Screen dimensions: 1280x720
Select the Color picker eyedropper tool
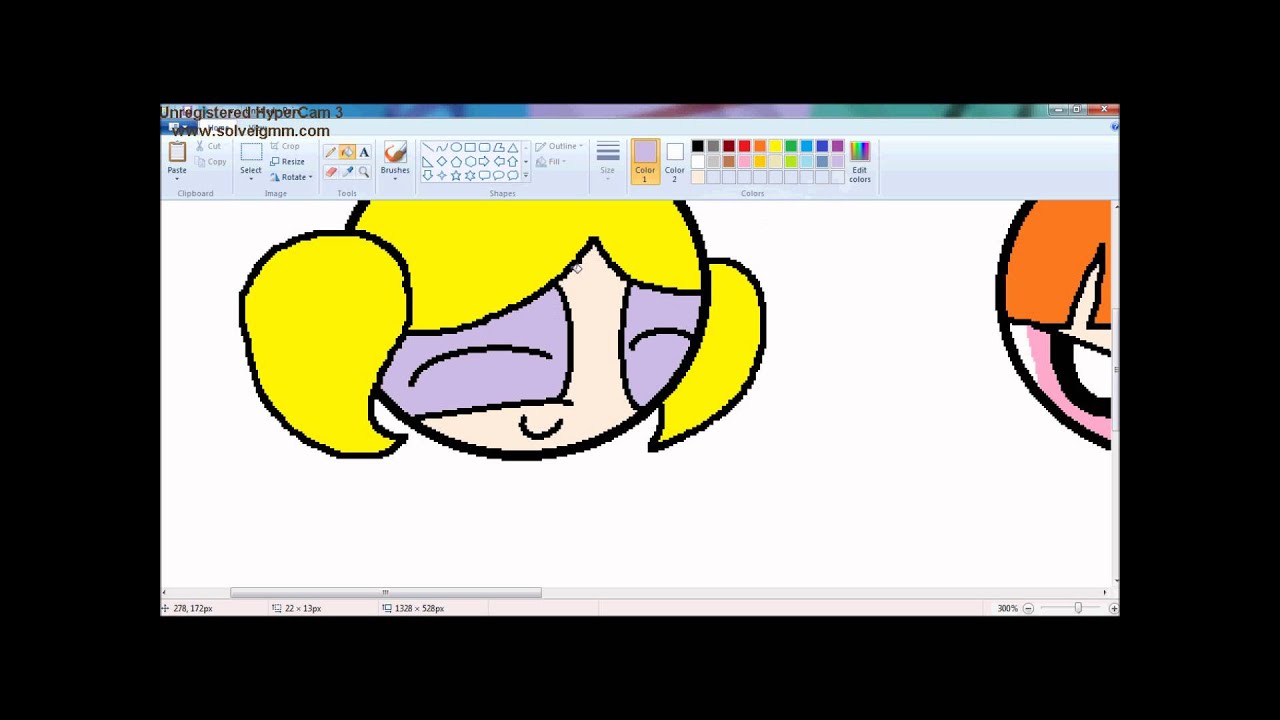[x=347, y=172]
